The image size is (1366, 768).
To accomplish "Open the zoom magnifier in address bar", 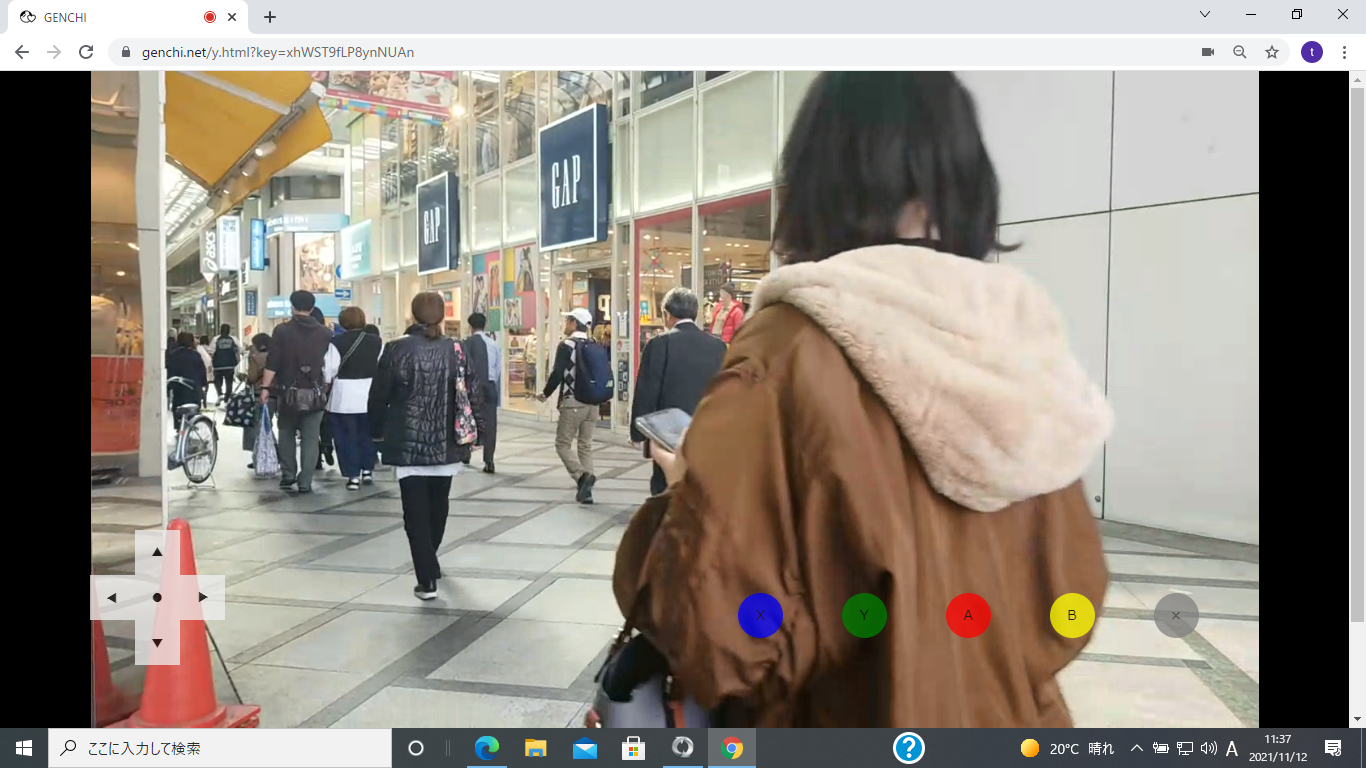I will (x=1240, y=52).
